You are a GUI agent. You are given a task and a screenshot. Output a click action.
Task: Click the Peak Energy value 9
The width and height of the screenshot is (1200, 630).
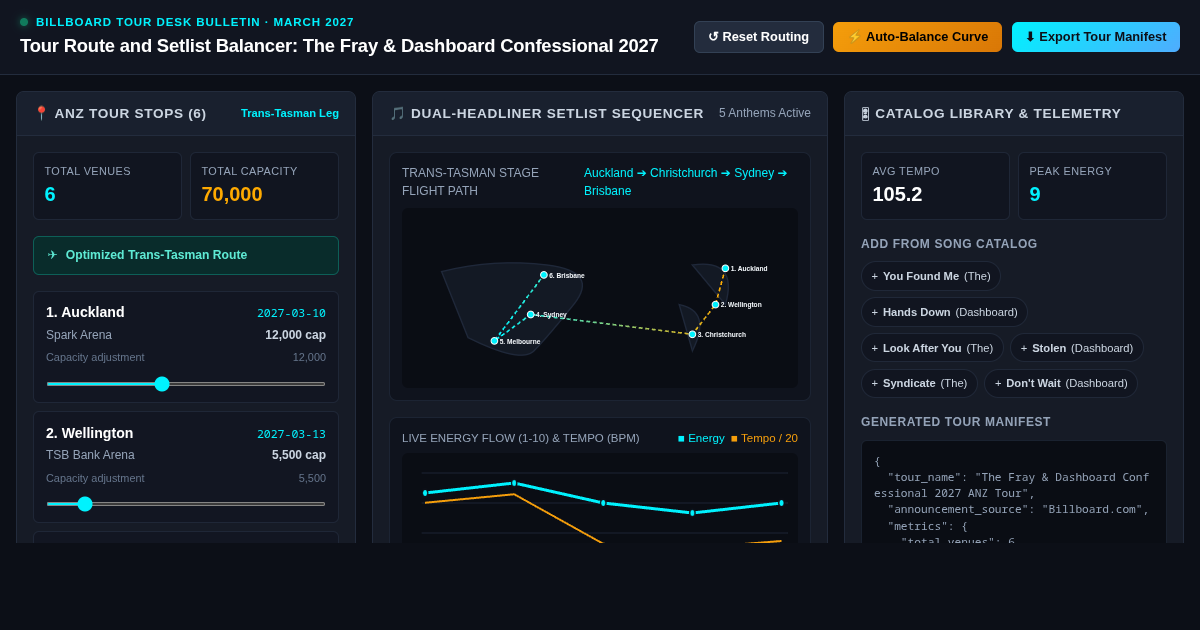1035,194
